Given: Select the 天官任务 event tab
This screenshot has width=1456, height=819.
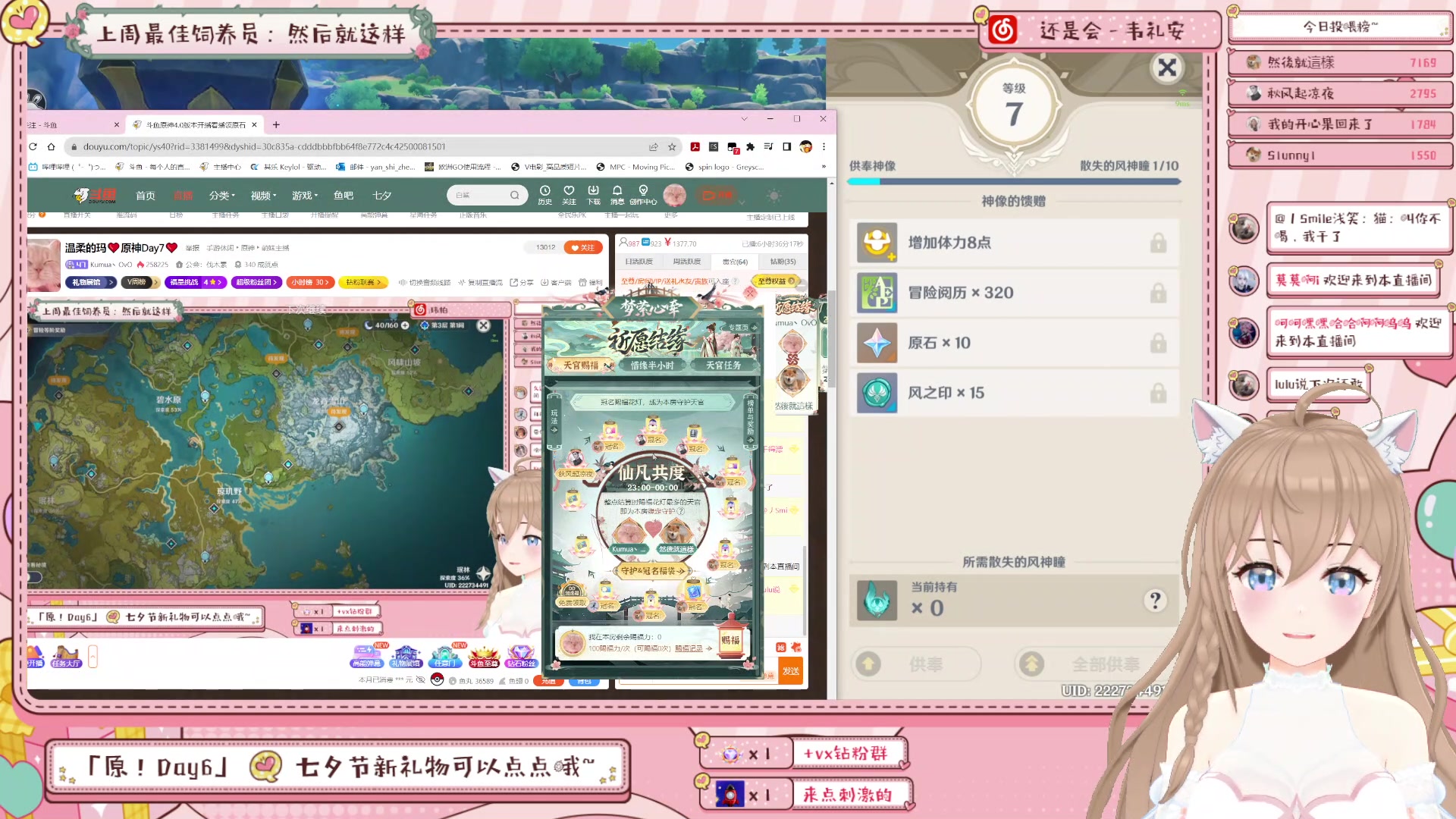Looking at the screenshot, I should click(x=723, y=366).
